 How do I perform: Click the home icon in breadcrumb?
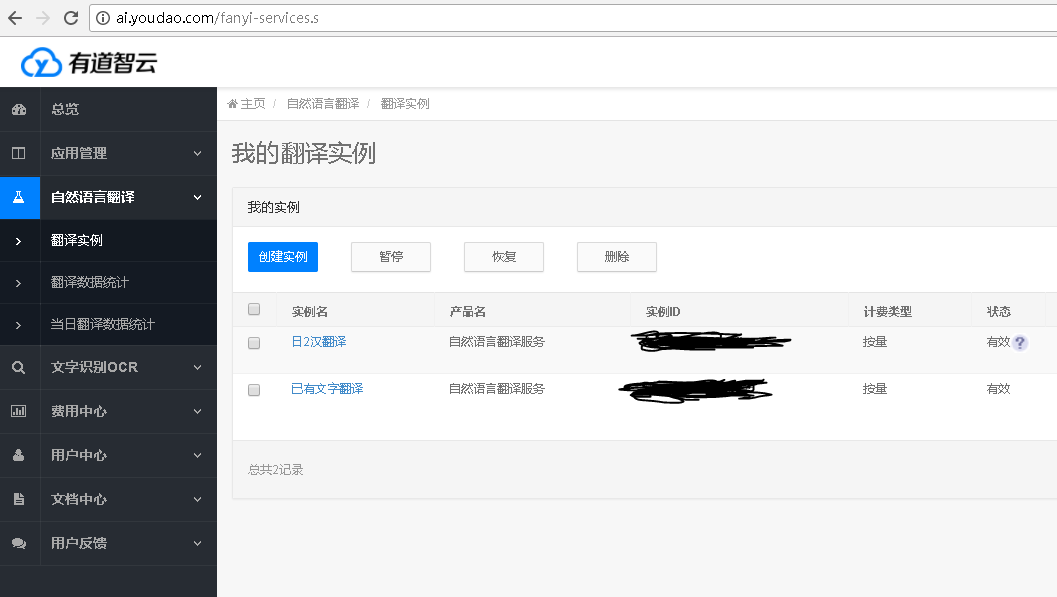233,104
